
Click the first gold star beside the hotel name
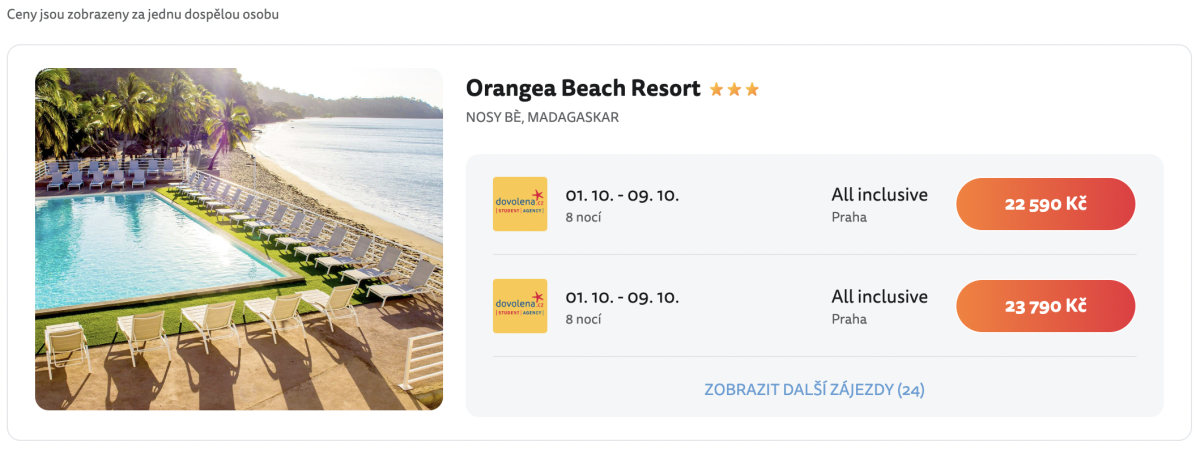tap(717, 90)
